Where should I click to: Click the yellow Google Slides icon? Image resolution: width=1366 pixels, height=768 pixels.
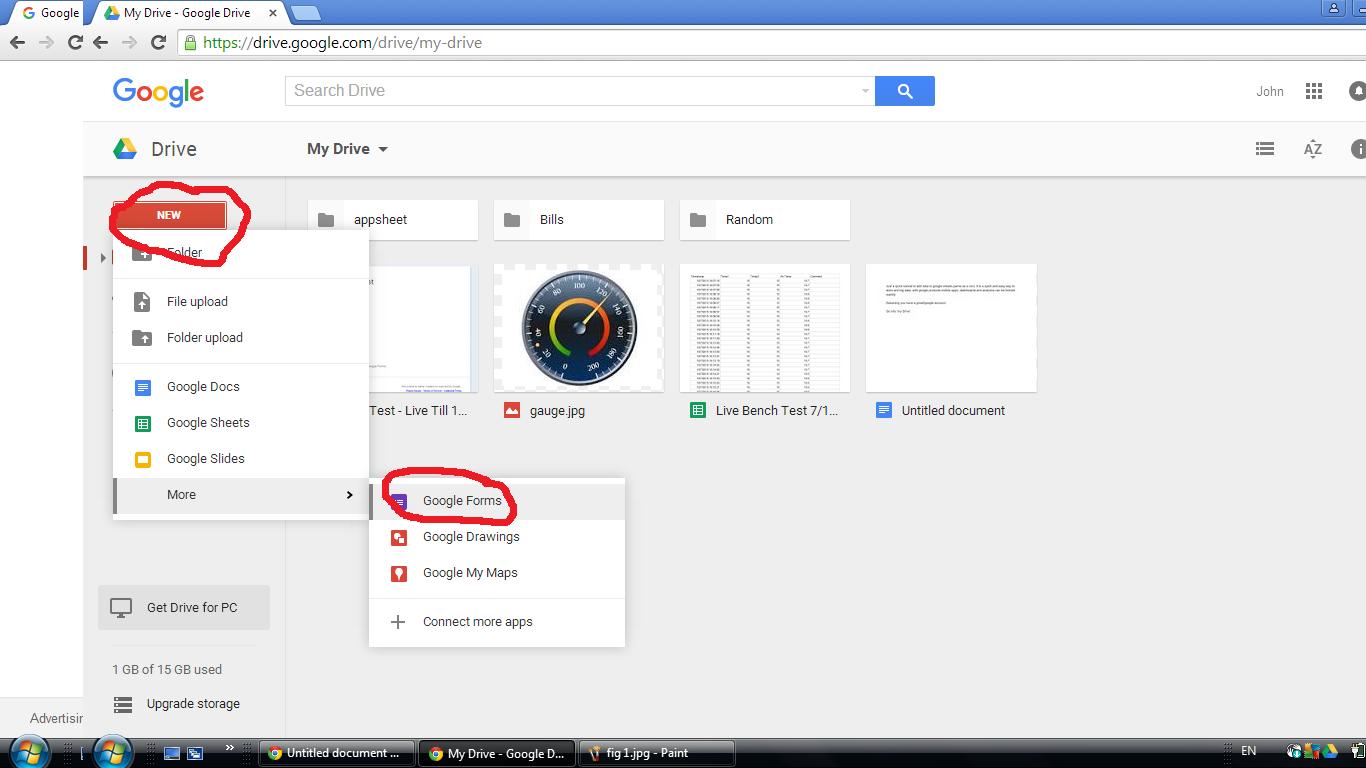143,459
